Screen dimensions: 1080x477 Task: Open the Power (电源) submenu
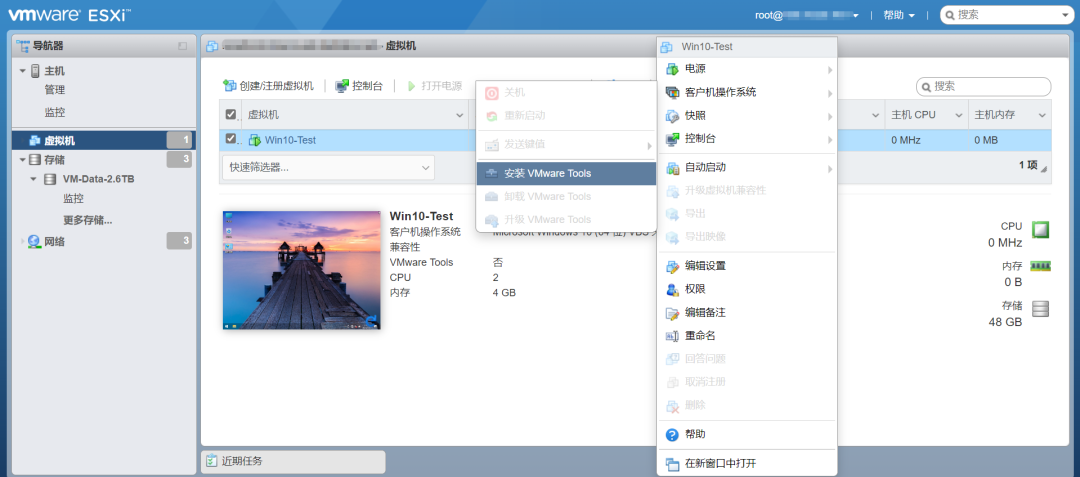click(x=747, y=69)
